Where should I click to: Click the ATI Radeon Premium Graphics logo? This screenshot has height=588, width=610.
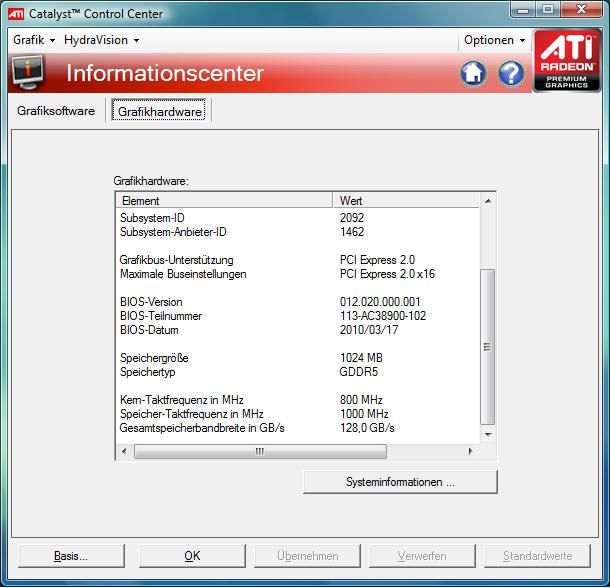[567, 60]
